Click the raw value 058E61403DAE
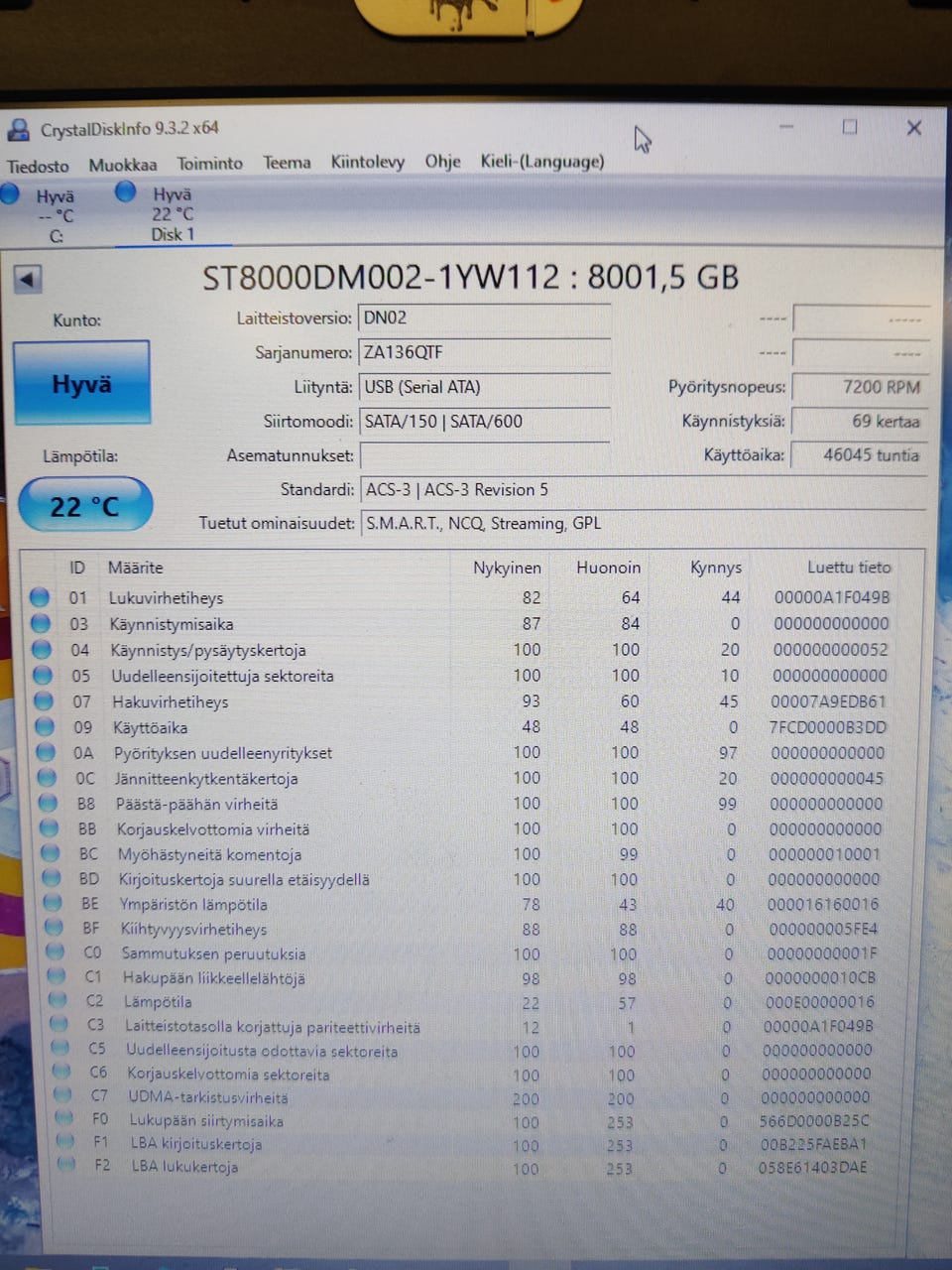Viewport: 952px width, 1270px height. click(812, 1167)
